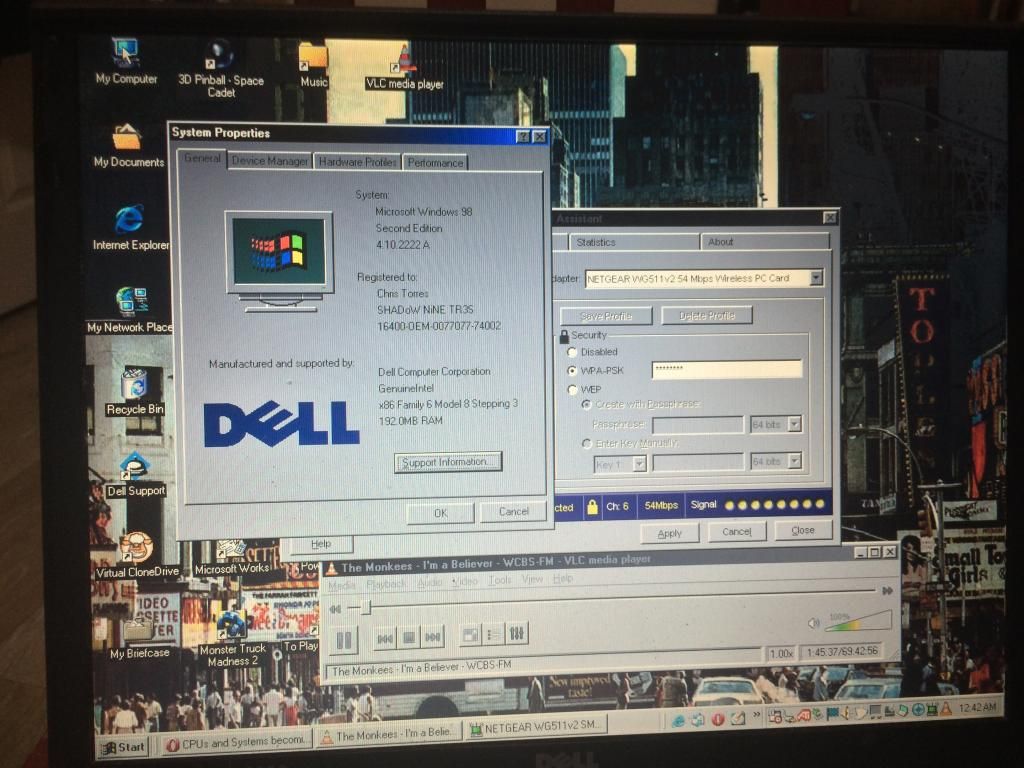Open My Network Places icon
The width and height of the screenshot is (1024, 768).
130,310
